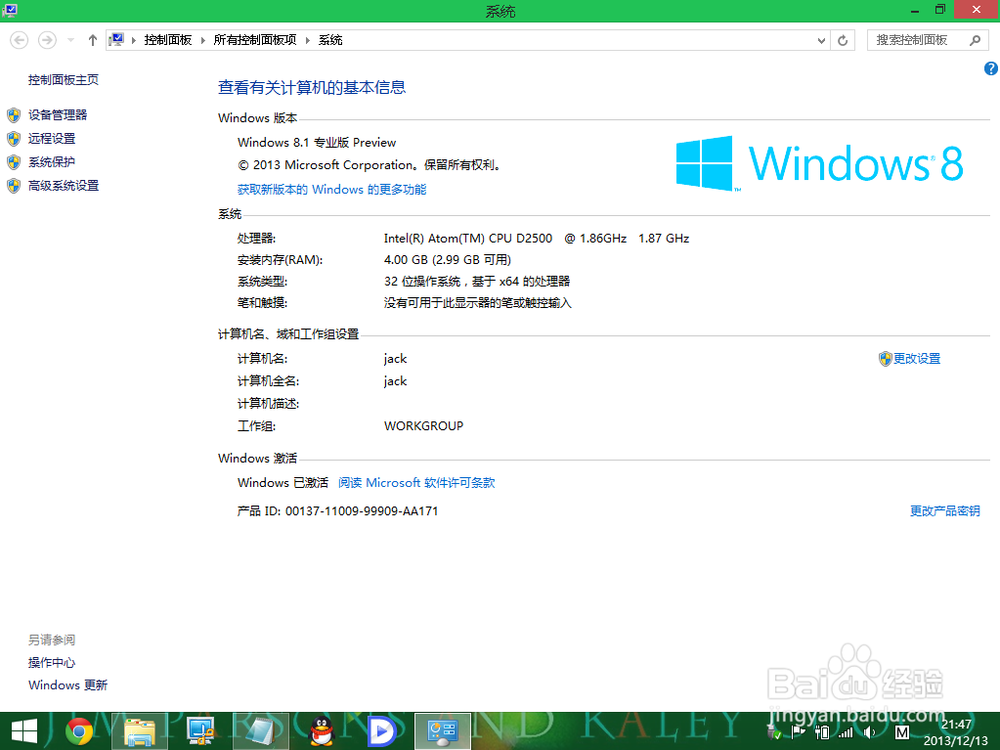1000x750 pixels.
Task: Click the system window icon in title bar
Action: pyautogui.click(x=10, y=10)
